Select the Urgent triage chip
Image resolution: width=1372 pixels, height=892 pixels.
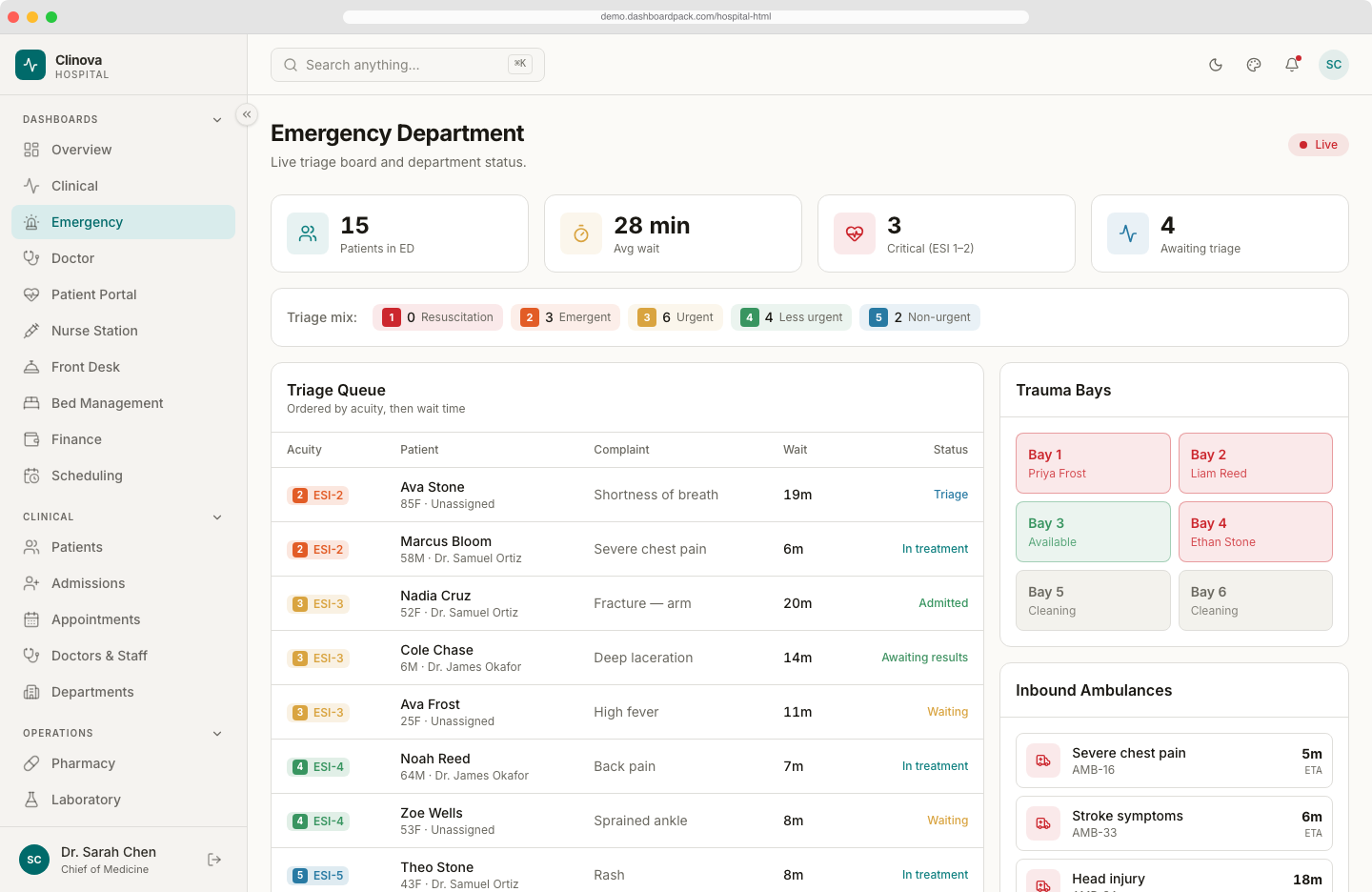tap(676, 317)
